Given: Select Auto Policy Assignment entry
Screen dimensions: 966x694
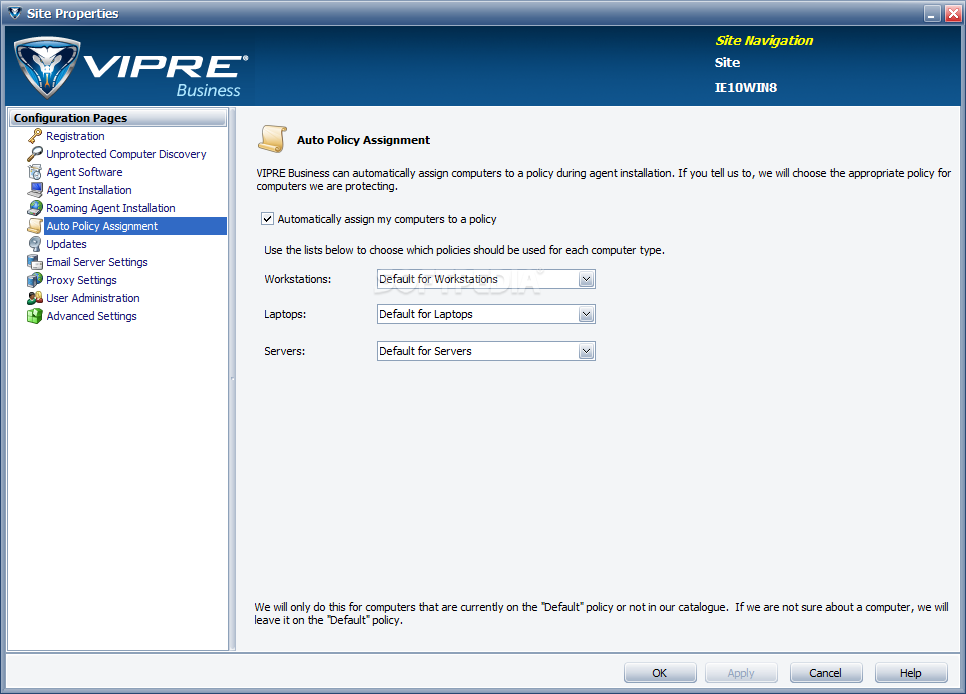Looking at the screenshot, I should (136, 226).
